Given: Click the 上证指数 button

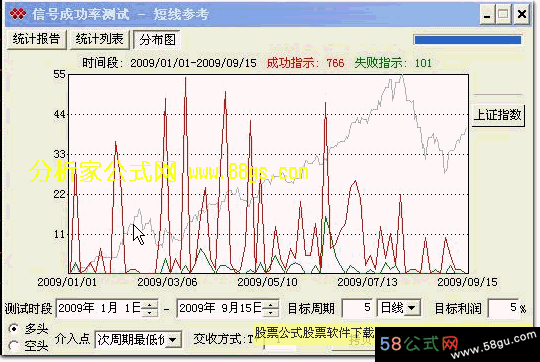Looking at the screenshot, I should tap(498, 115).
